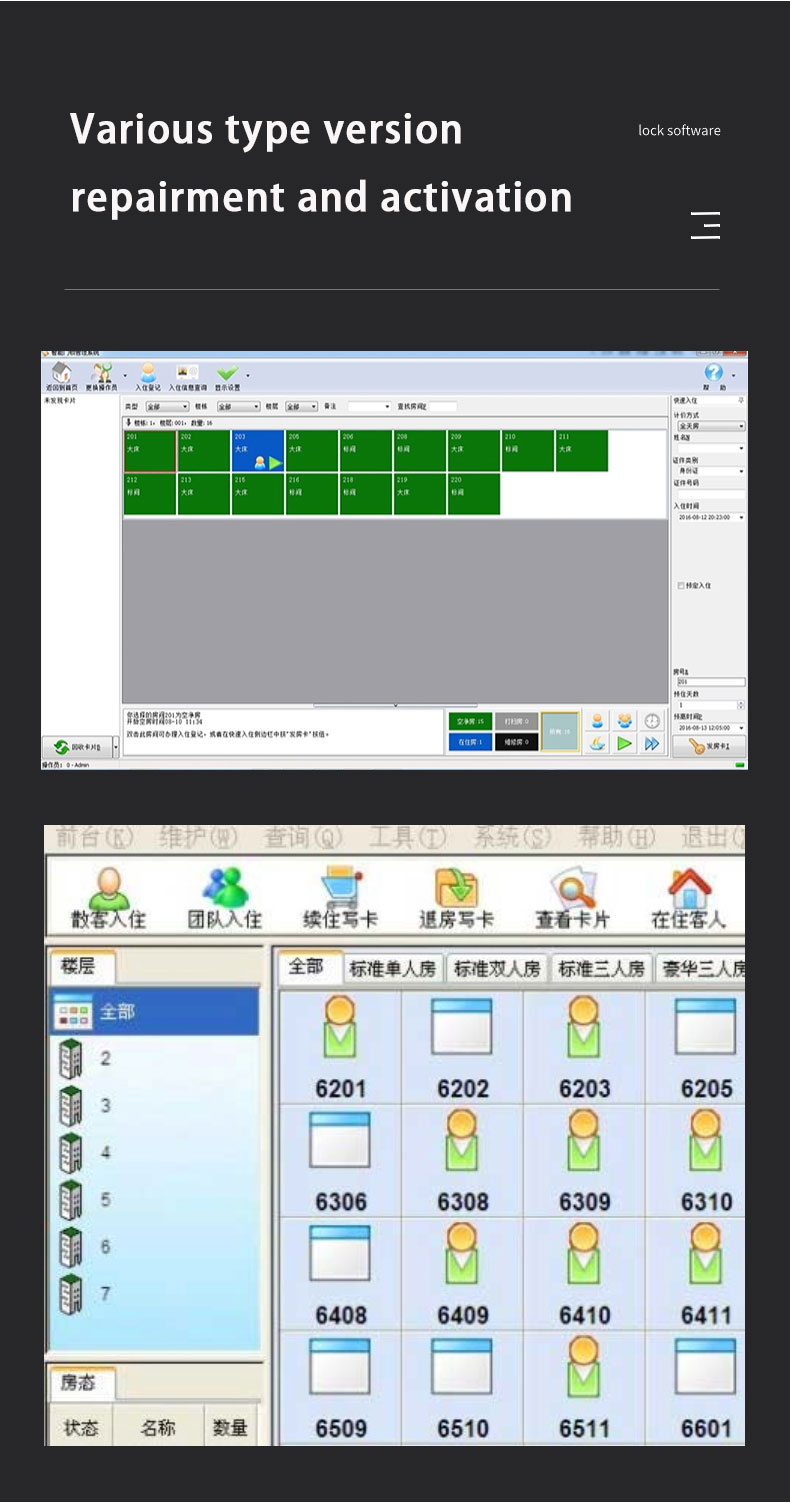Expand the 计价方式 pricing method dropdown

click(x=711, y=426)
